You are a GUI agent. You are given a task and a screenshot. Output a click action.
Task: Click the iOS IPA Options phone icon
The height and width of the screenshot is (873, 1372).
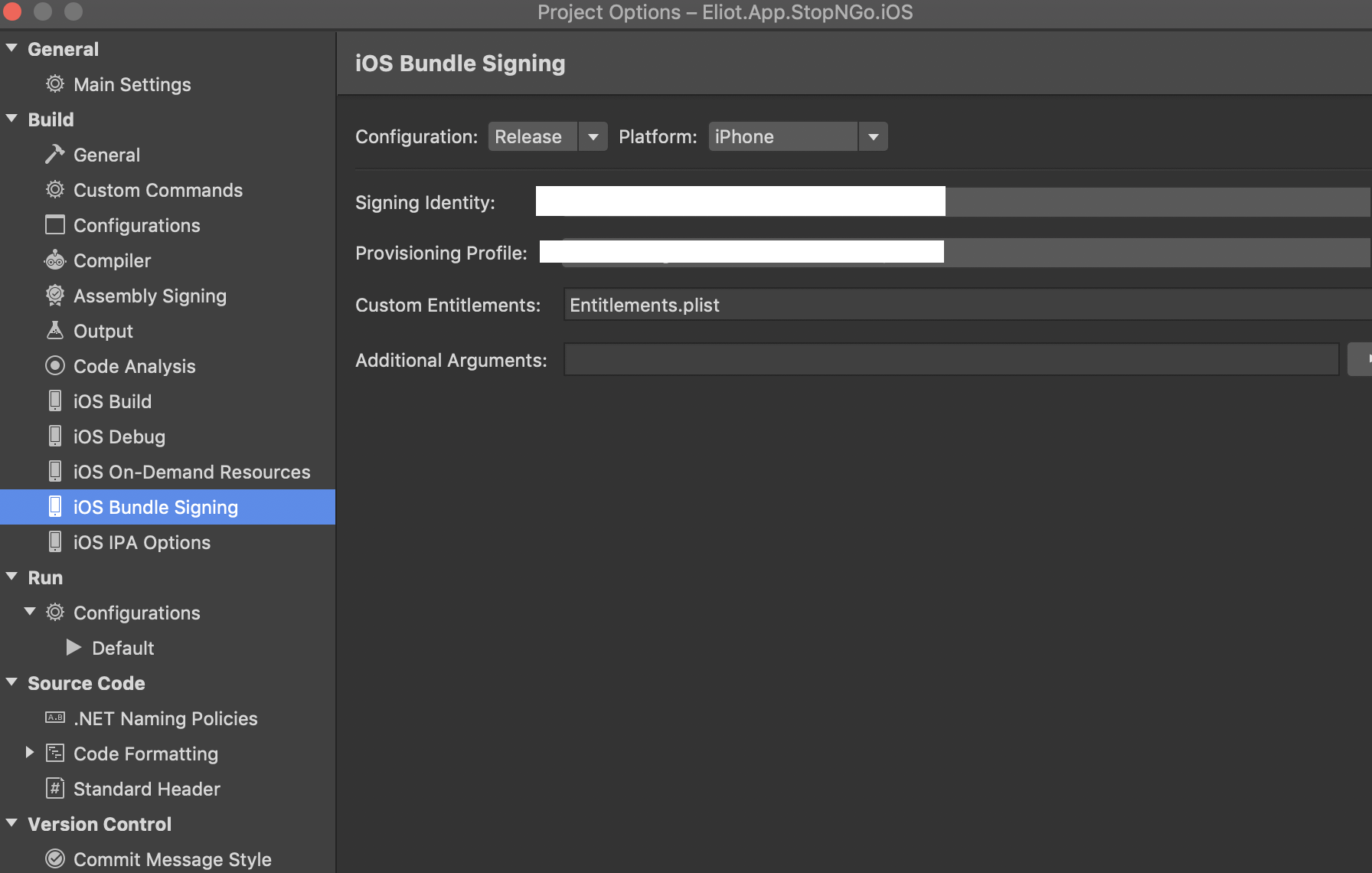(x=55, y=542)
